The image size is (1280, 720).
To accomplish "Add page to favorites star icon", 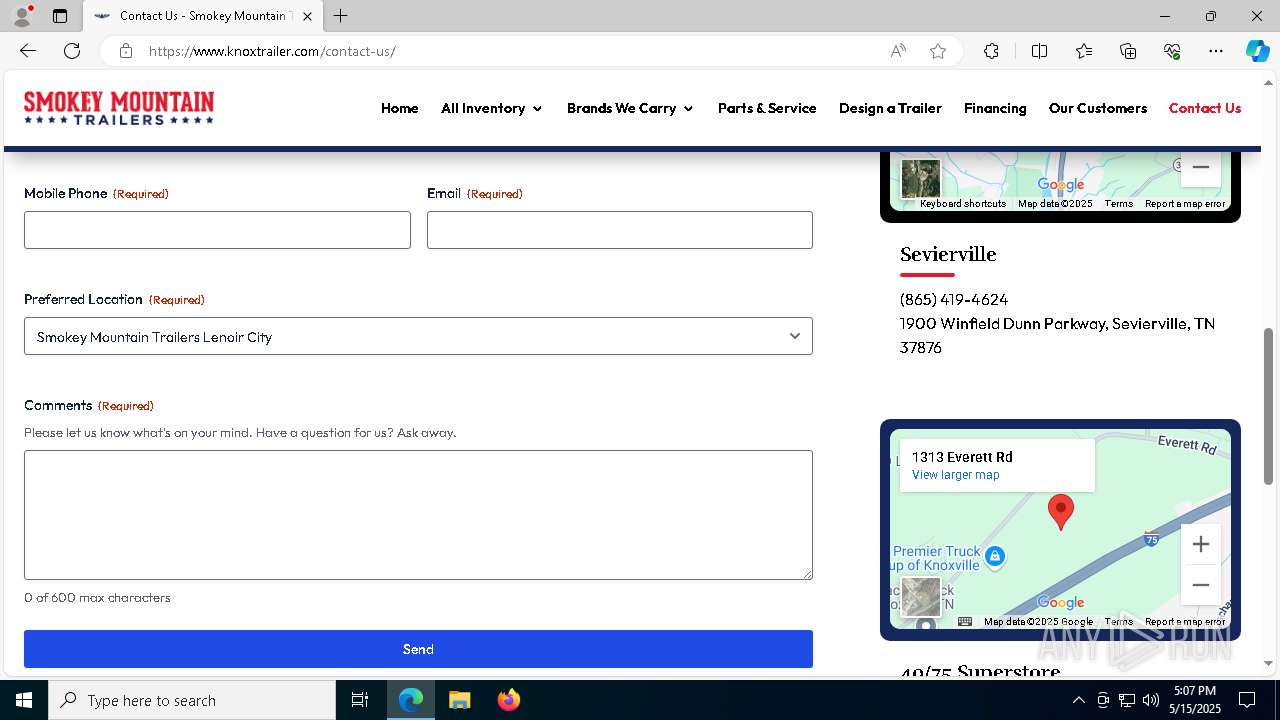I will click(x=938, y=51).
